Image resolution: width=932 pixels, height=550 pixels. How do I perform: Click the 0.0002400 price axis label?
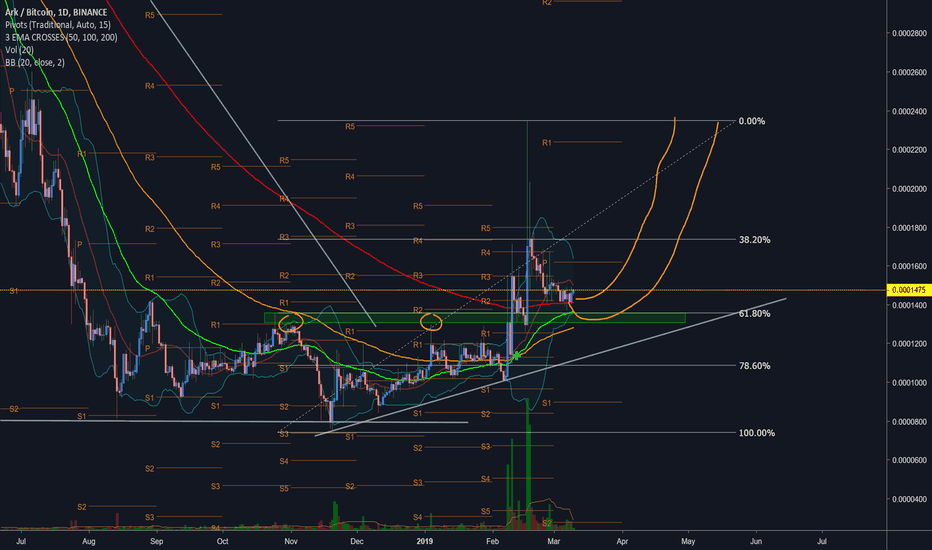tap(909, 111)
